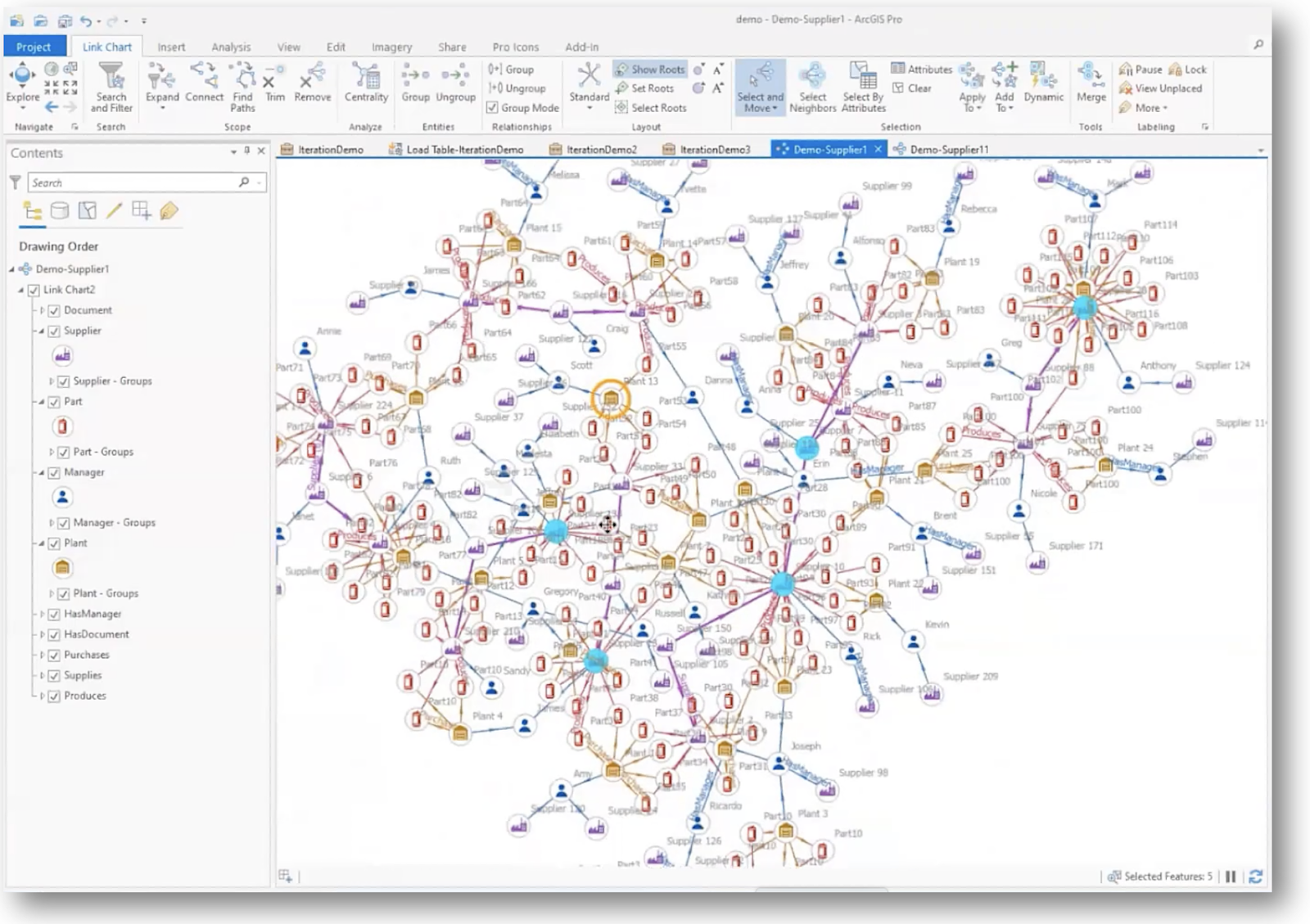Viewport: 1310px width, 924px height.
Task: Open Select By Attributes tool
Action: coord(864,88)
